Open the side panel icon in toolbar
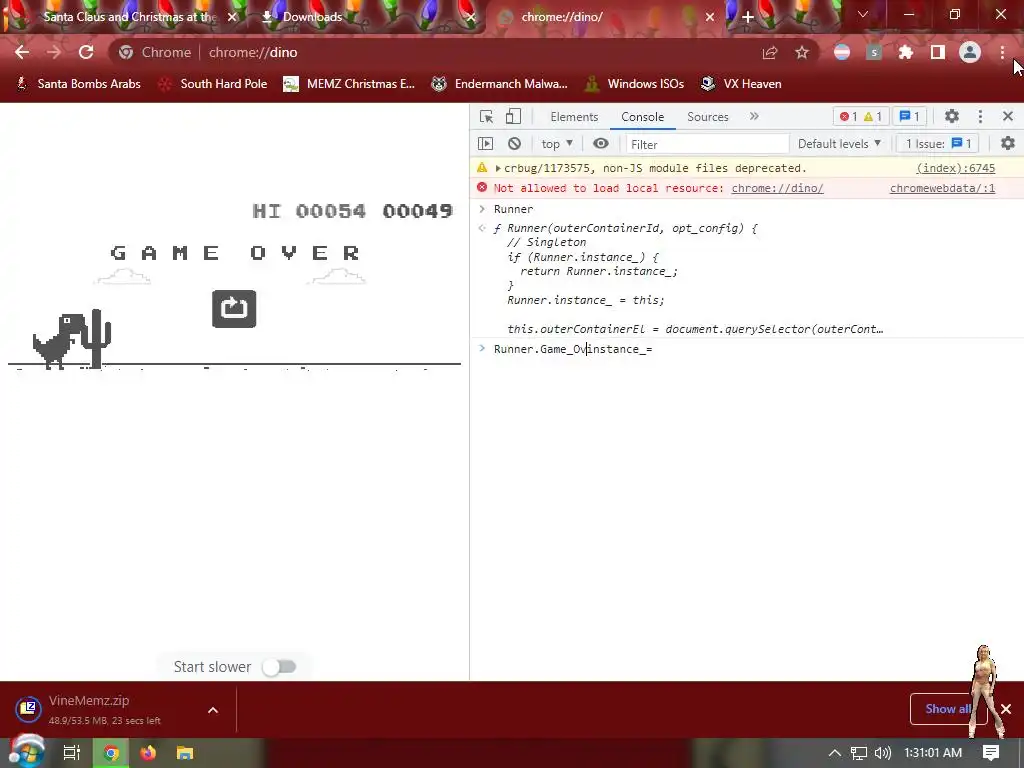Viewport: 1024px width, 768px height. tap(938, 52)
